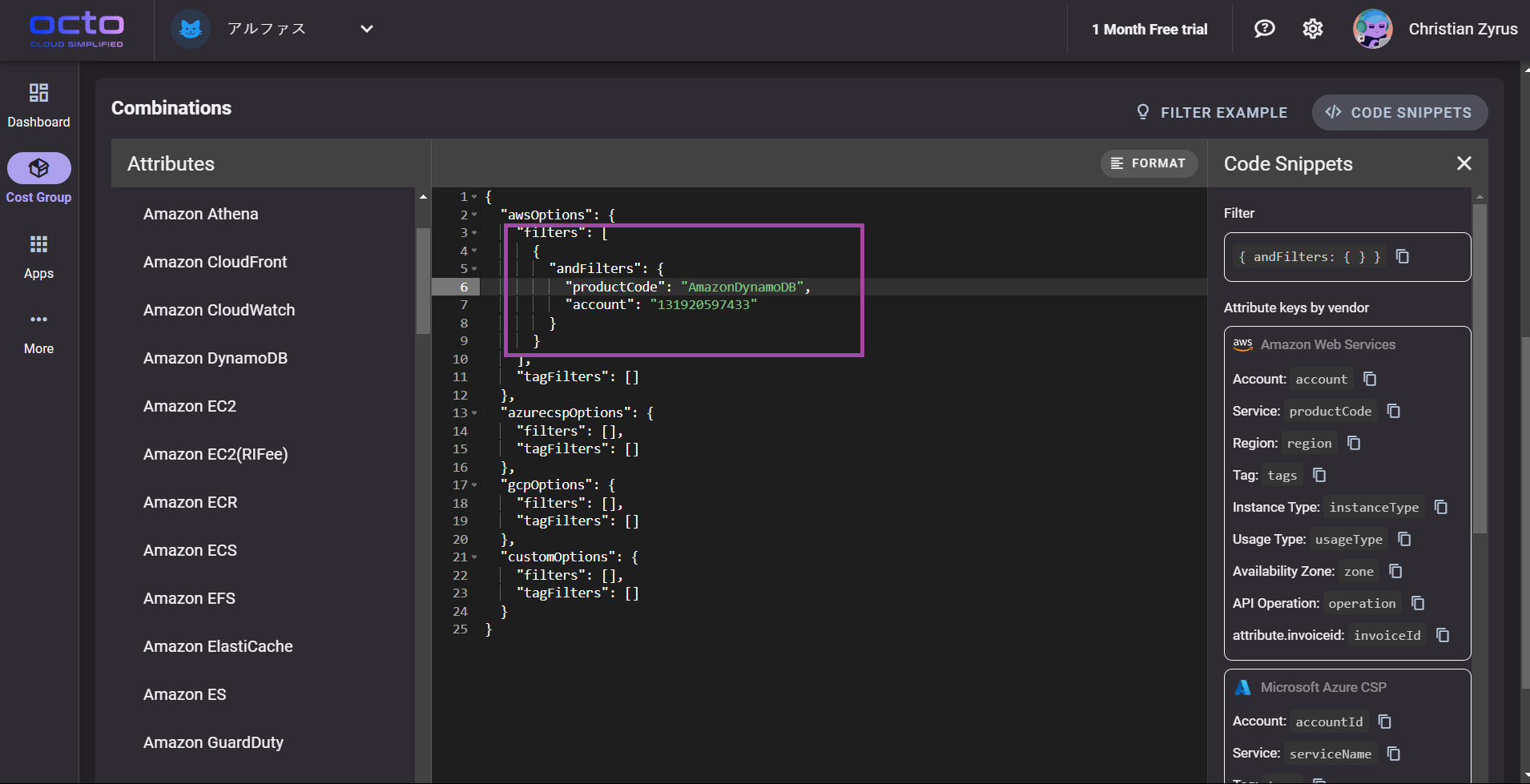Open Cost Group in the sidebar
1530x784 pixels.
coord(38,179)
